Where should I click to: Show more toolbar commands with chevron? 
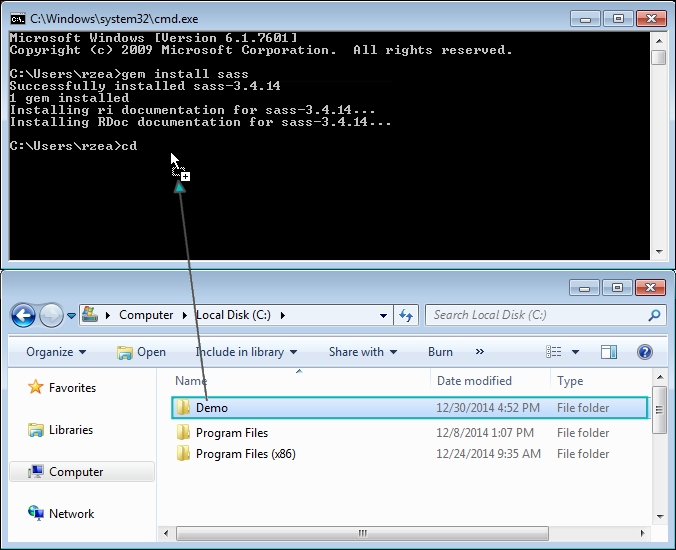point(480,352)
